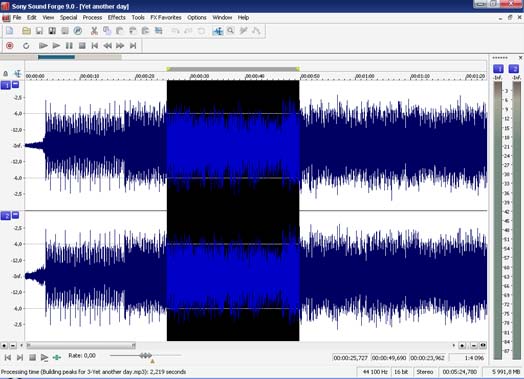Click the Save As icon
This screenshot has width=524, height=379.
[x=52, y=31]
